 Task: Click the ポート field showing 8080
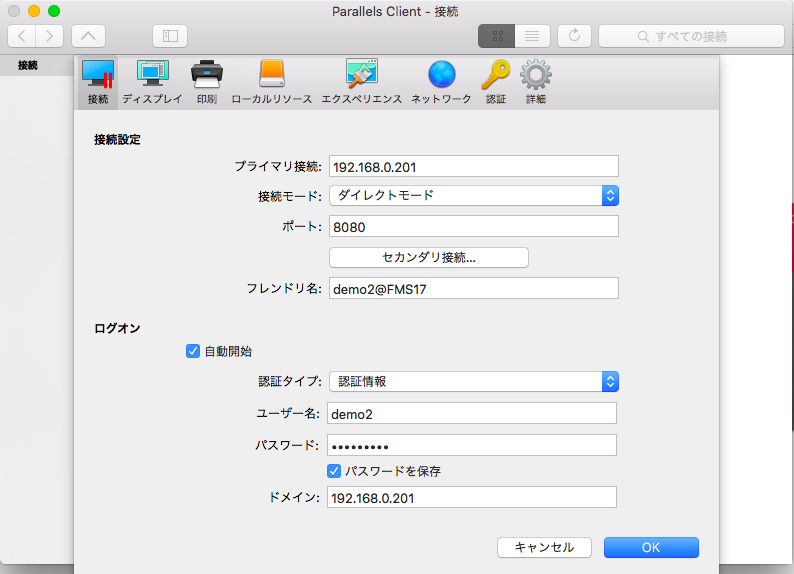(x=473, y=226)
